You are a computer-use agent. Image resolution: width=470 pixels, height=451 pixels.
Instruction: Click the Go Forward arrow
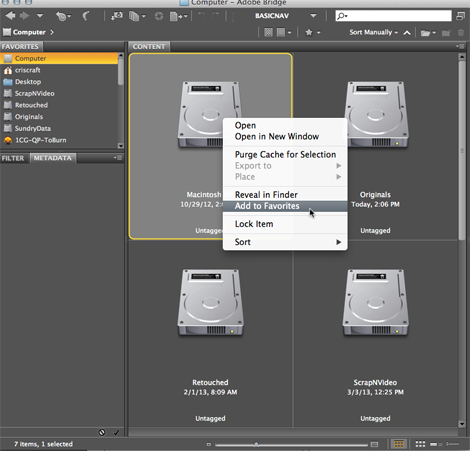pos(25,16)
